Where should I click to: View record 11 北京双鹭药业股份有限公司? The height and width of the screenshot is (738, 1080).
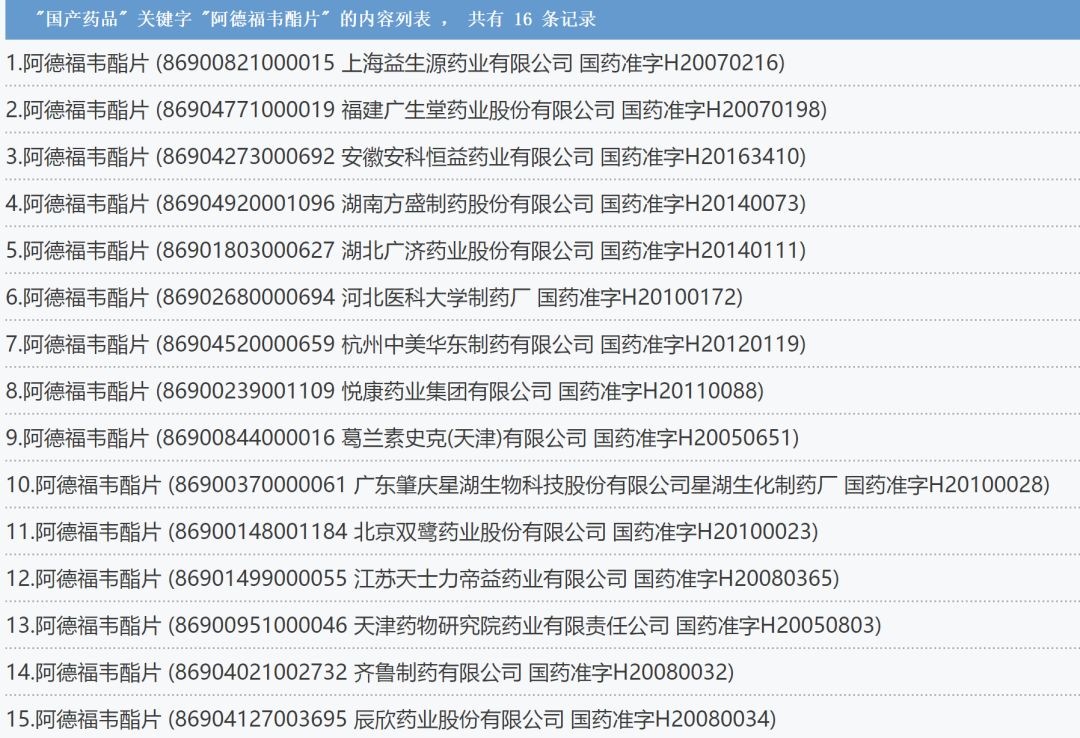[x=412, y=532]
